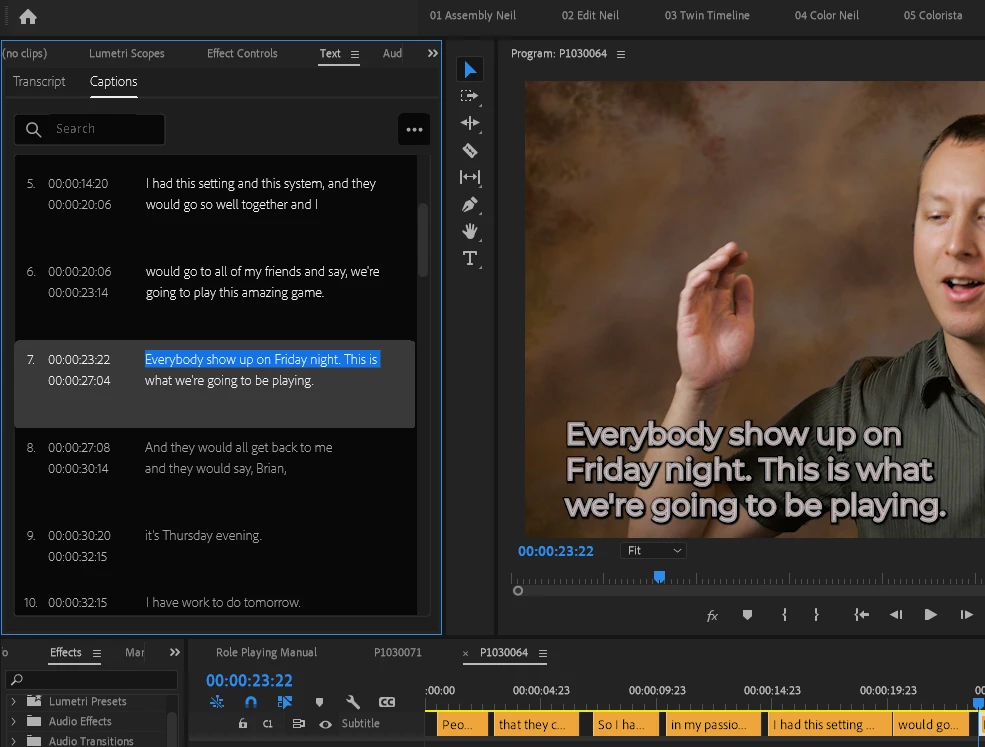Select the Ripple Edit tool
This screenshot has width=985, height=747.
[x=470, y=123]
